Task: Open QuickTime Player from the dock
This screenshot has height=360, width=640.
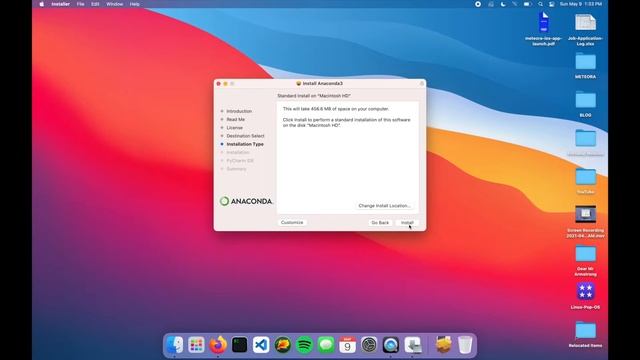Action: click(391, 345)
